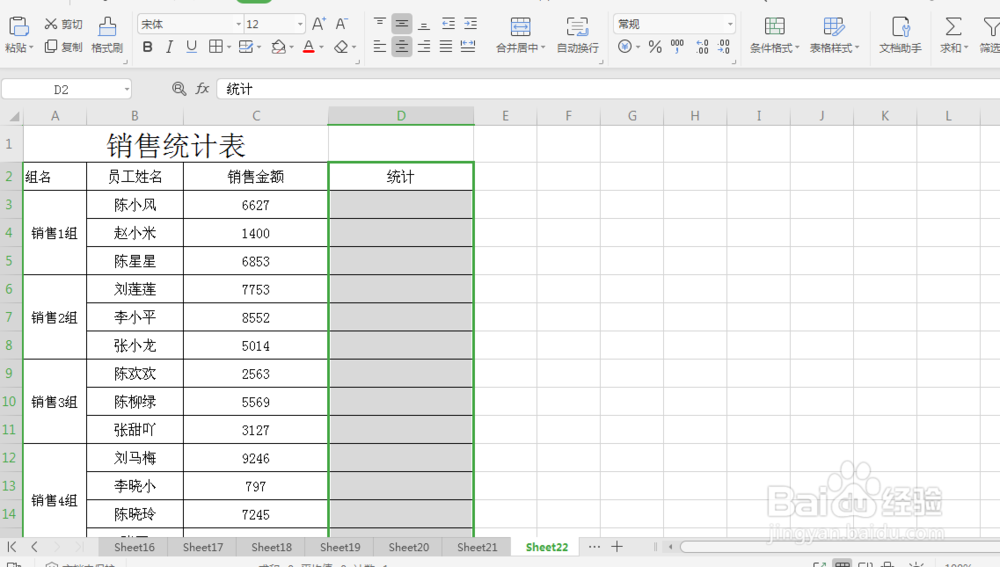Select column D header
This screenshot has height=567, width=1000.
tap(401, 116)
